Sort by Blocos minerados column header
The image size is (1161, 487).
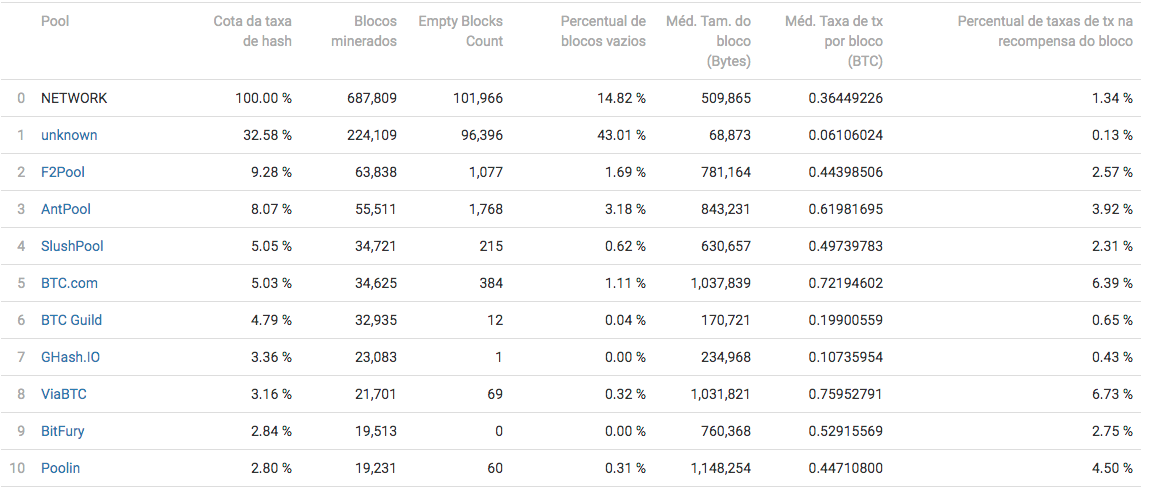click(x=364, y=31)
